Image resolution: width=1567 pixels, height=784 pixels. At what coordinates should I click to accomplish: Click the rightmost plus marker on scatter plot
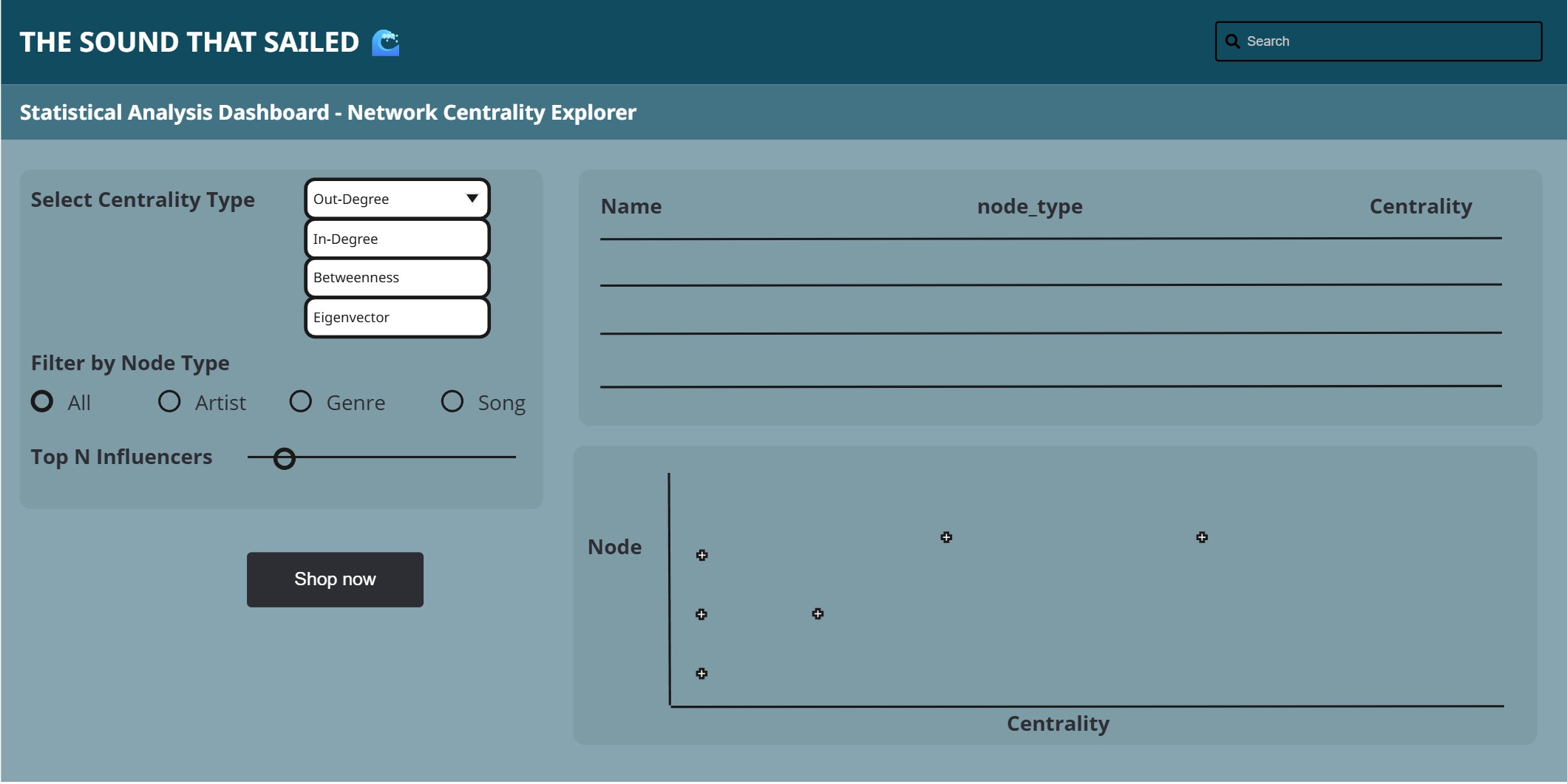click(x=1202, y=537)
